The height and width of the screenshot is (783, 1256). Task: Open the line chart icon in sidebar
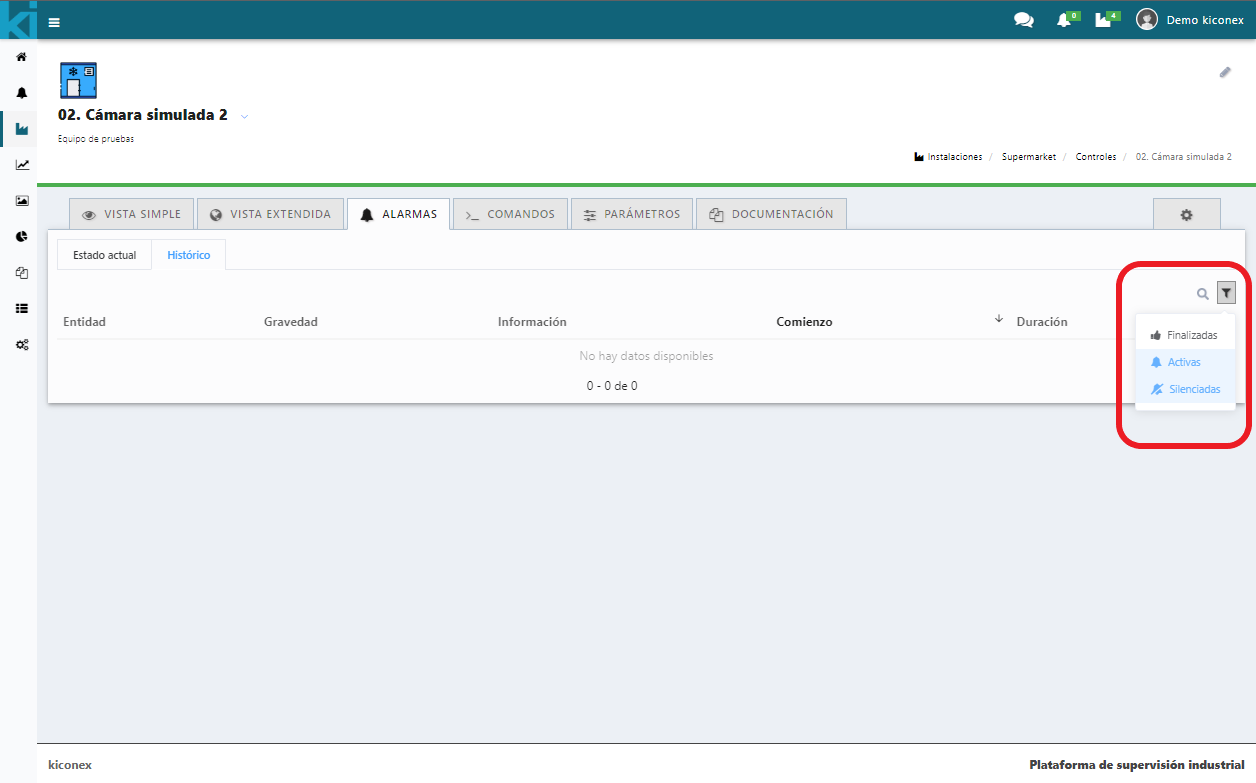[x=21, y=165]
